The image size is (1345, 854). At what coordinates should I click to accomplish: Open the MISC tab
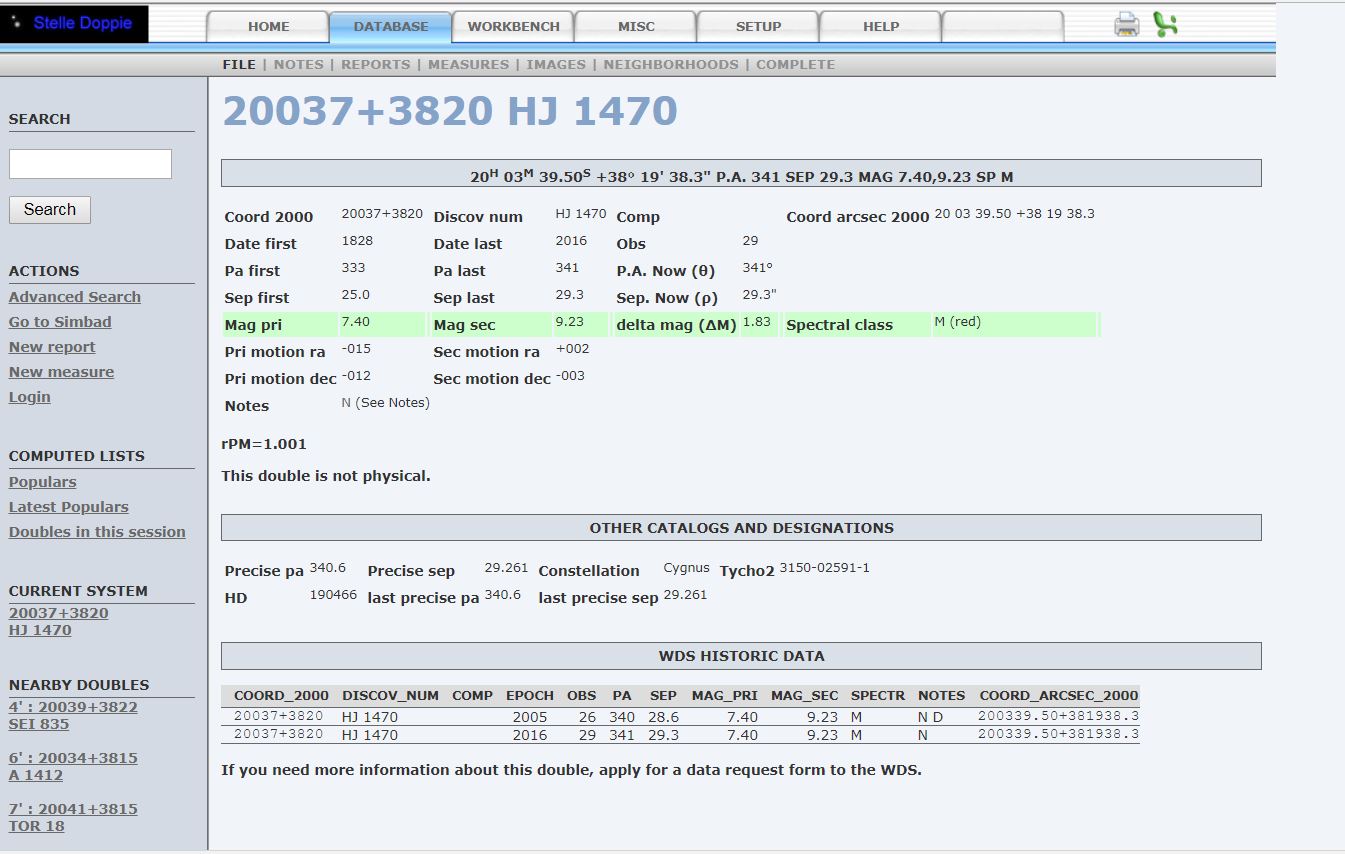coord(636,27)
